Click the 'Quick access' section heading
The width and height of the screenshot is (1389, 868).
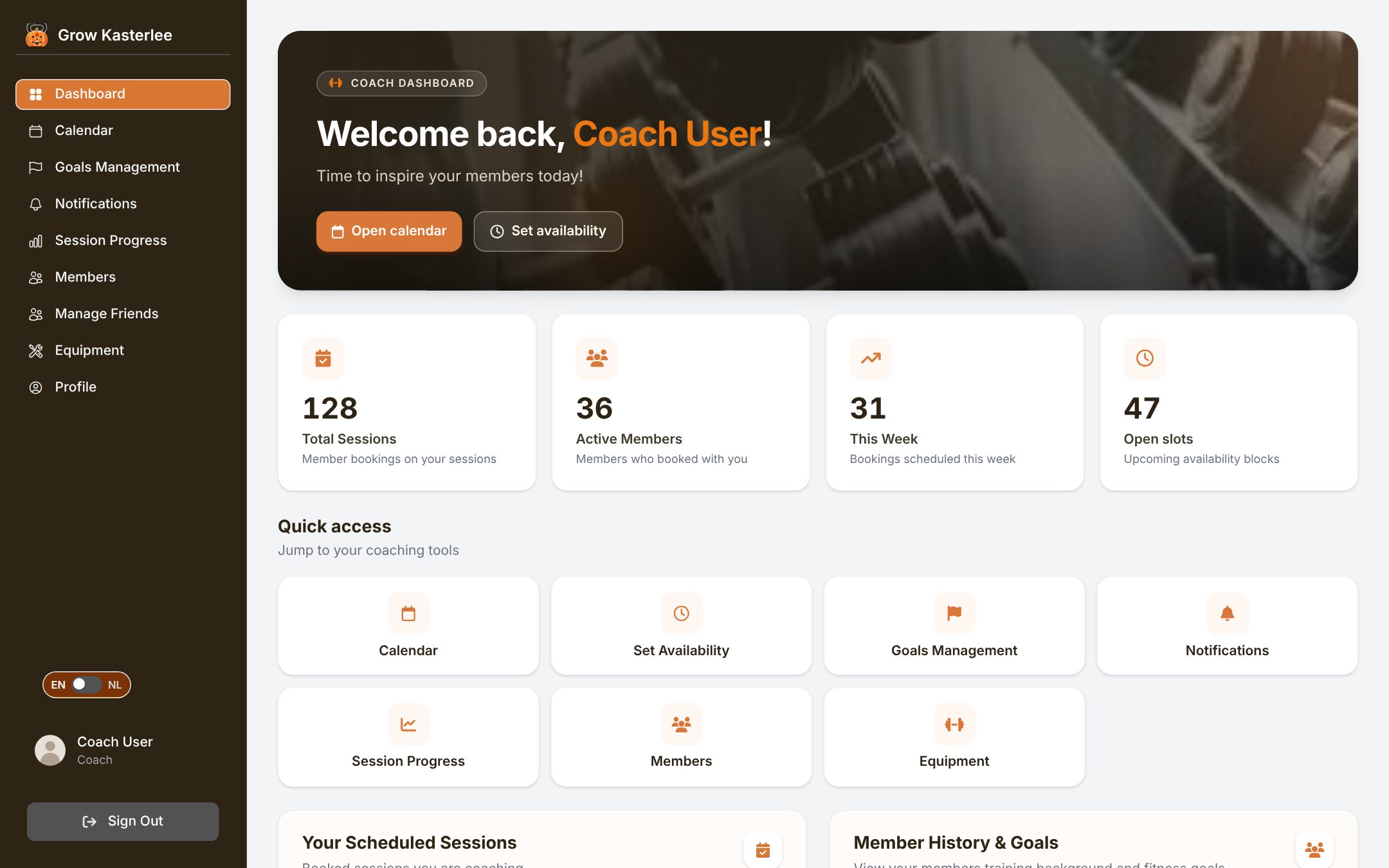(334, 526)
